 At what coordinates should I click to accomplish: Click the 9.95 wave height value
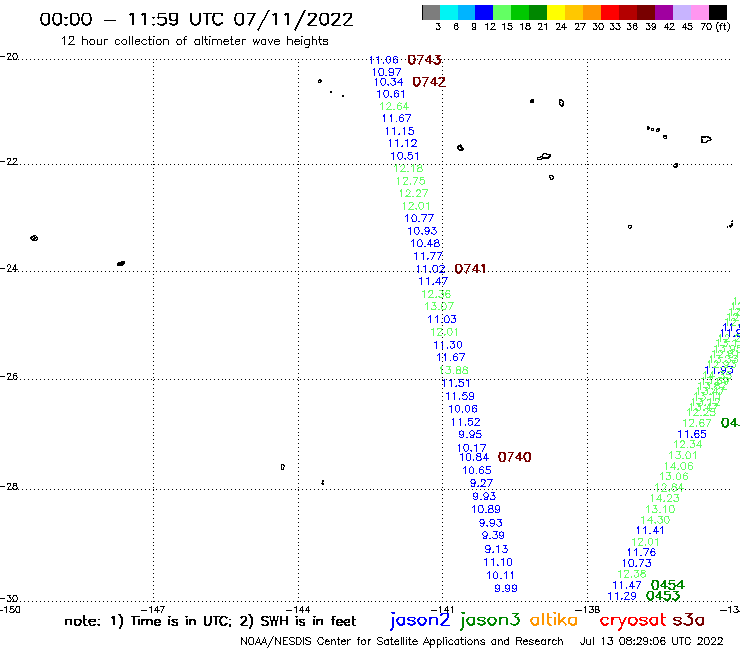coord(470,434)
